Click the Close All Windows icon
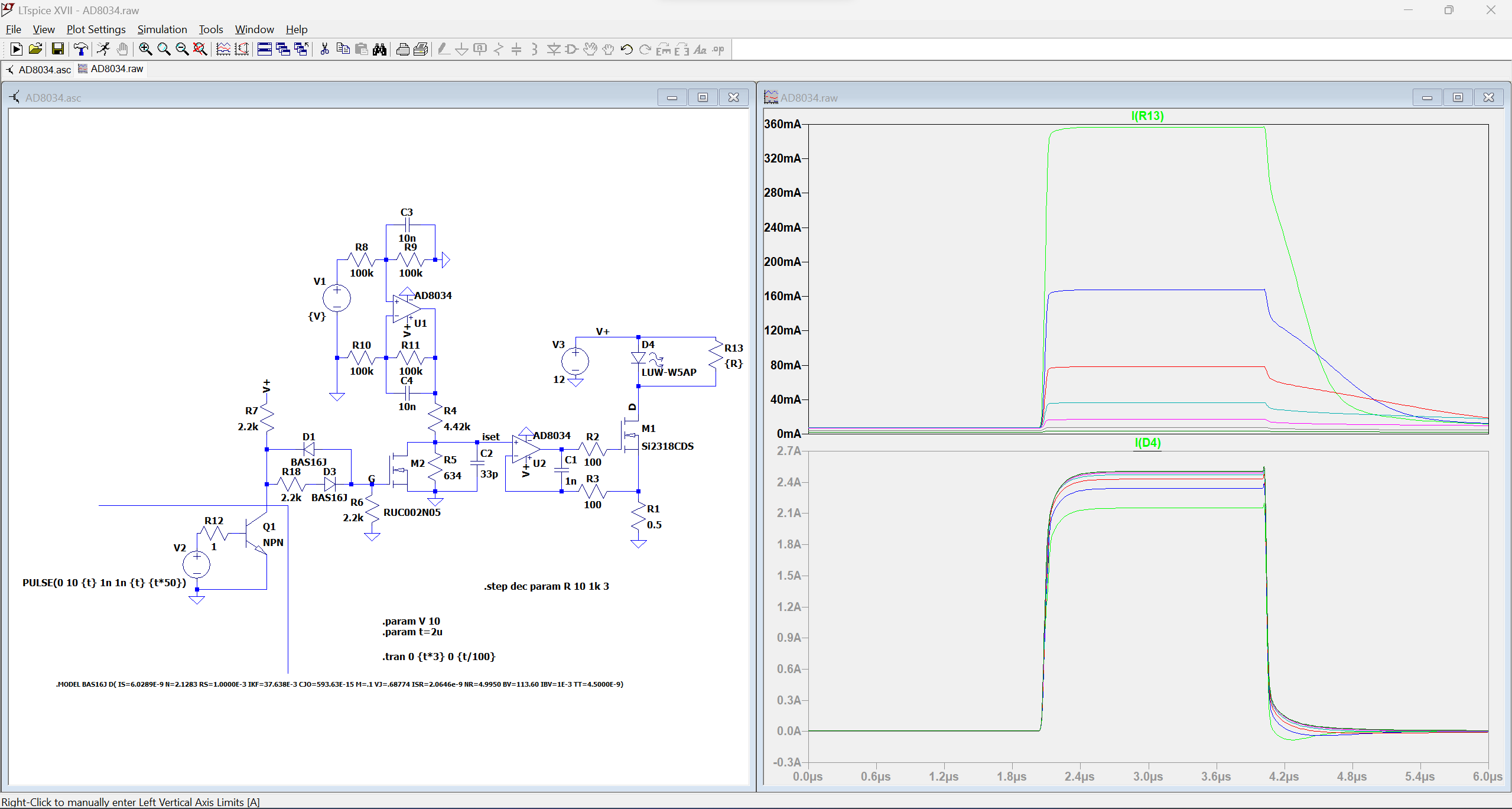 (x=301, y=50)
